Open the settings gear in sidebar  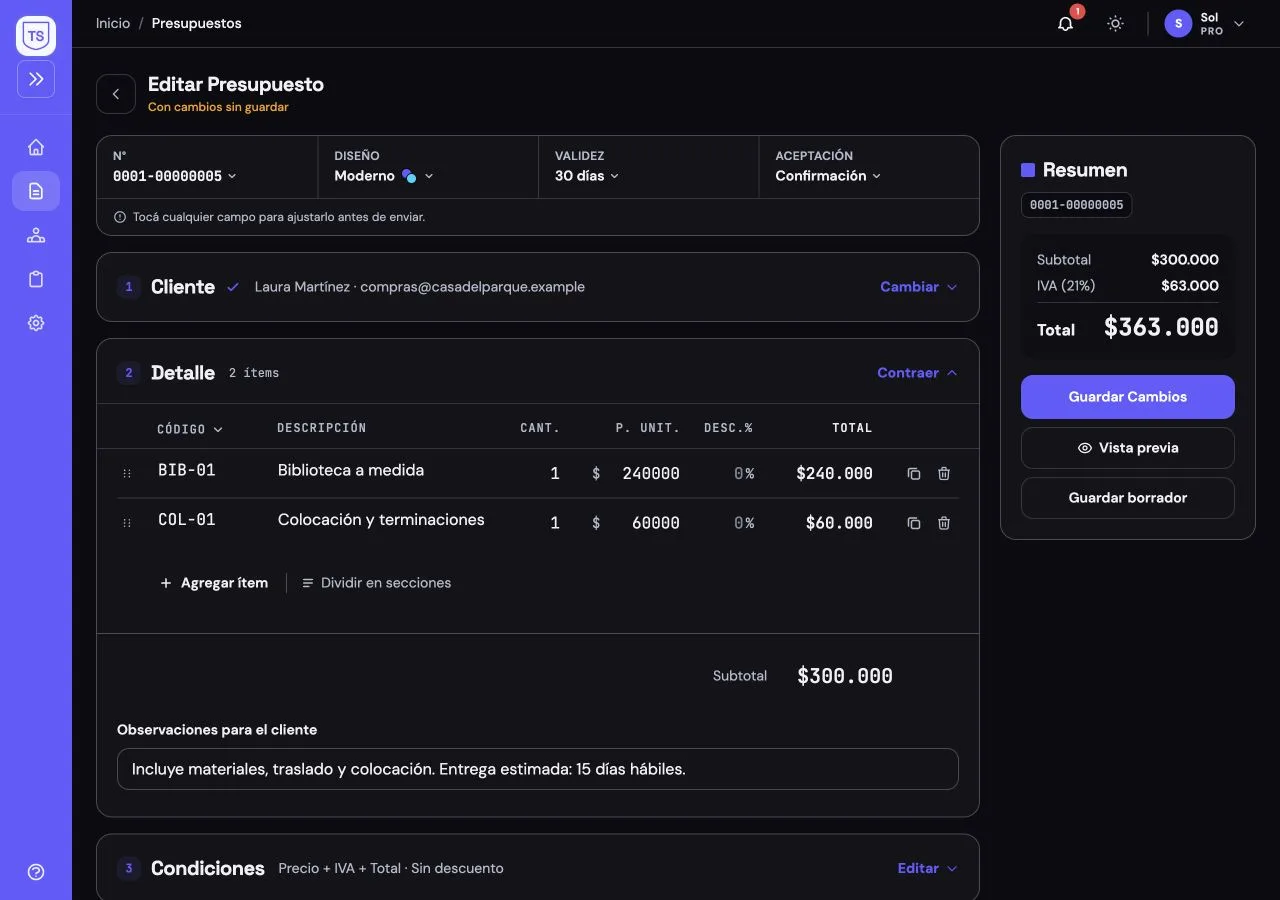coord(36,323)
